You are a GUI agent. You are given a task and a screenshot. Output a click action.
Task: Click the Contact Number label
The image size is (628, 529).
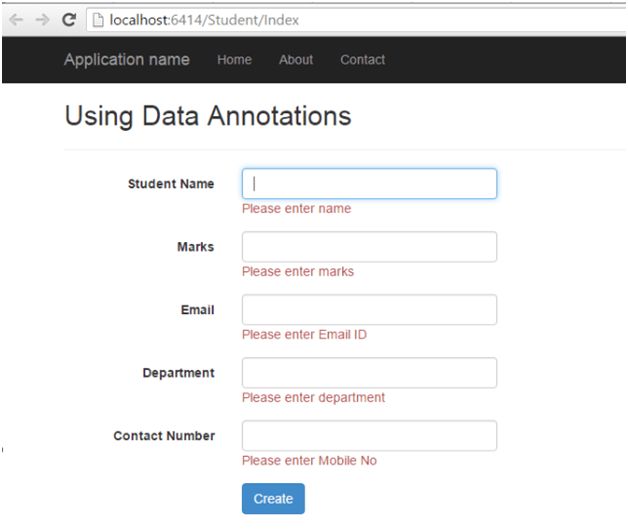[x=164, y=436]
